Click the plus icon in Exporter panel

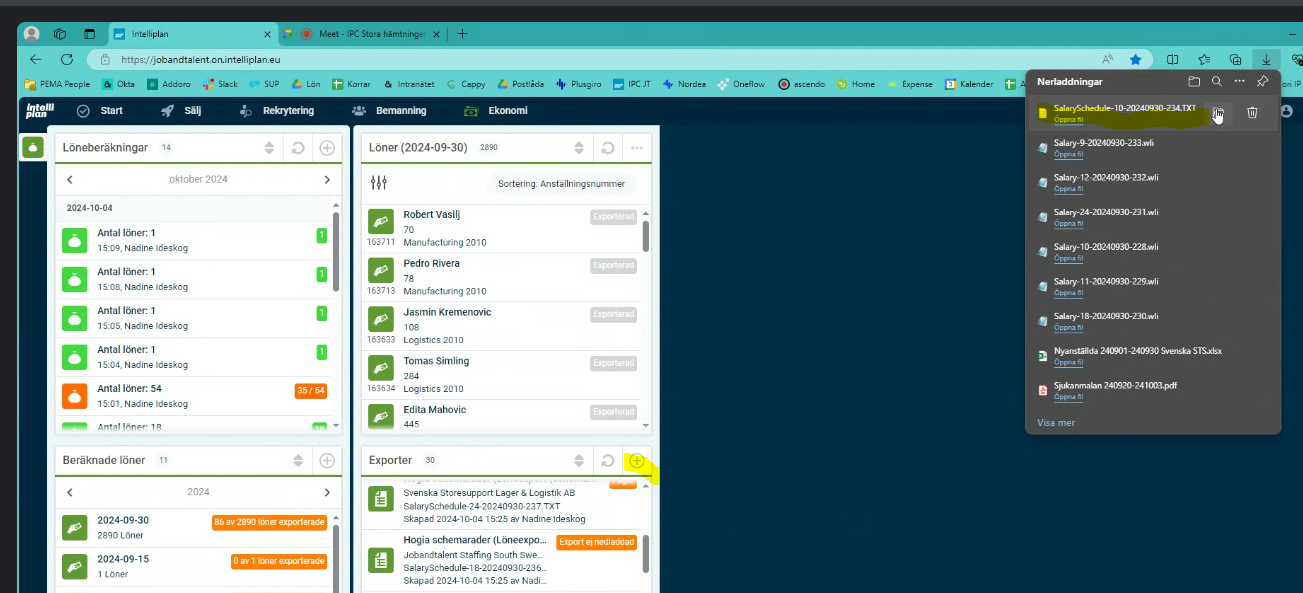click(637, 461)
